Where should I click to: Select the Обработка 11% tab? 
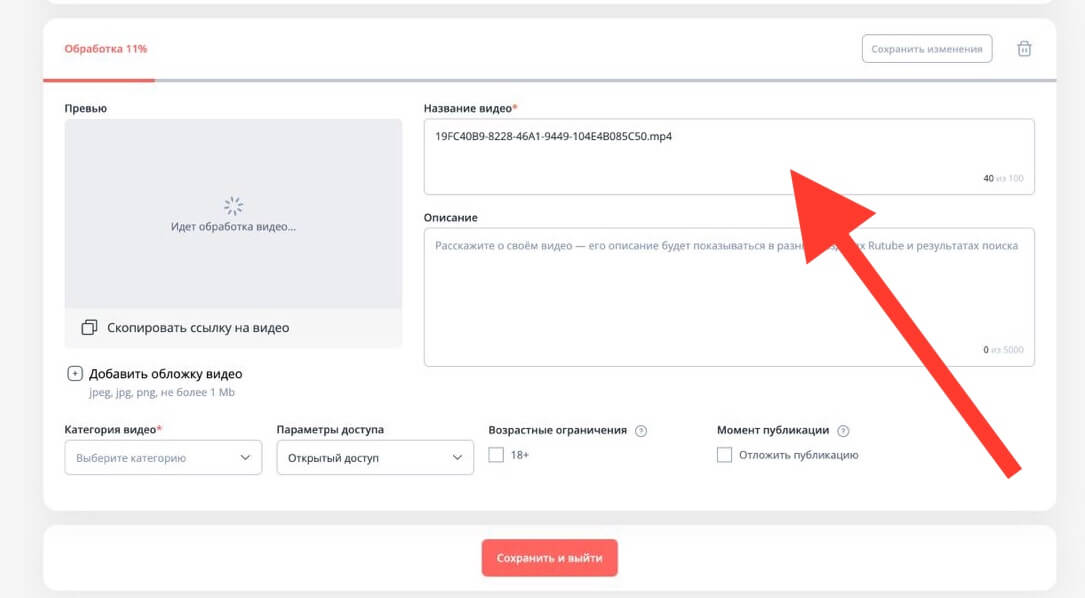tap(105, 49)
